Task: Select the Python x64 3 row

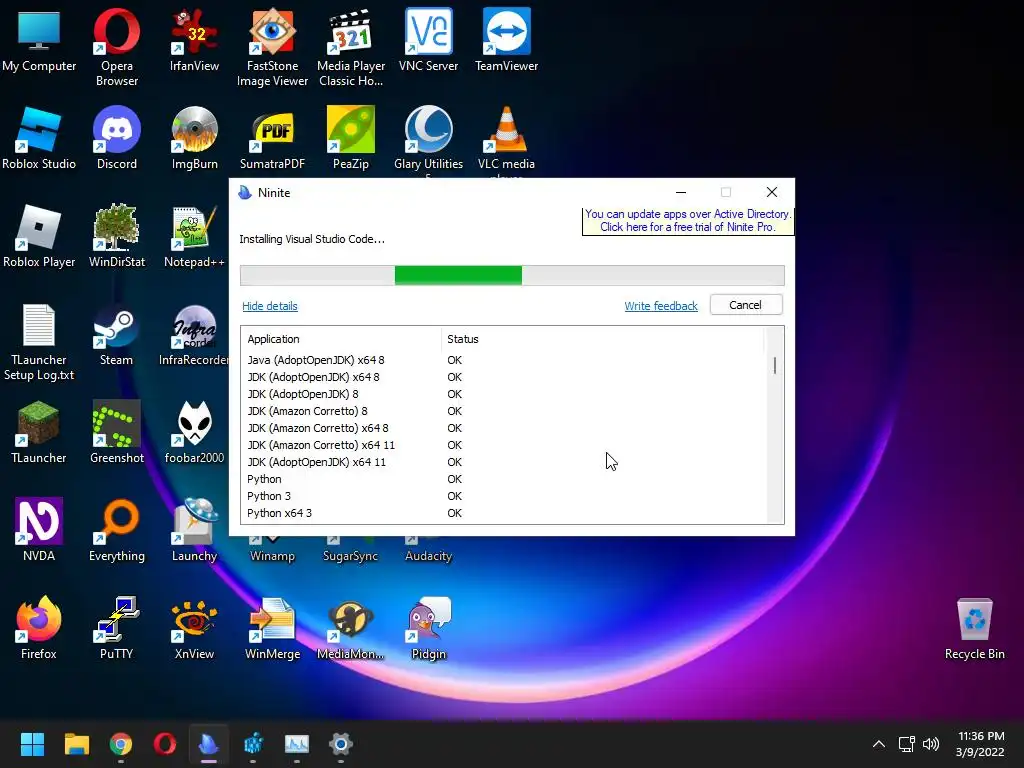Action: click(503, 513)
